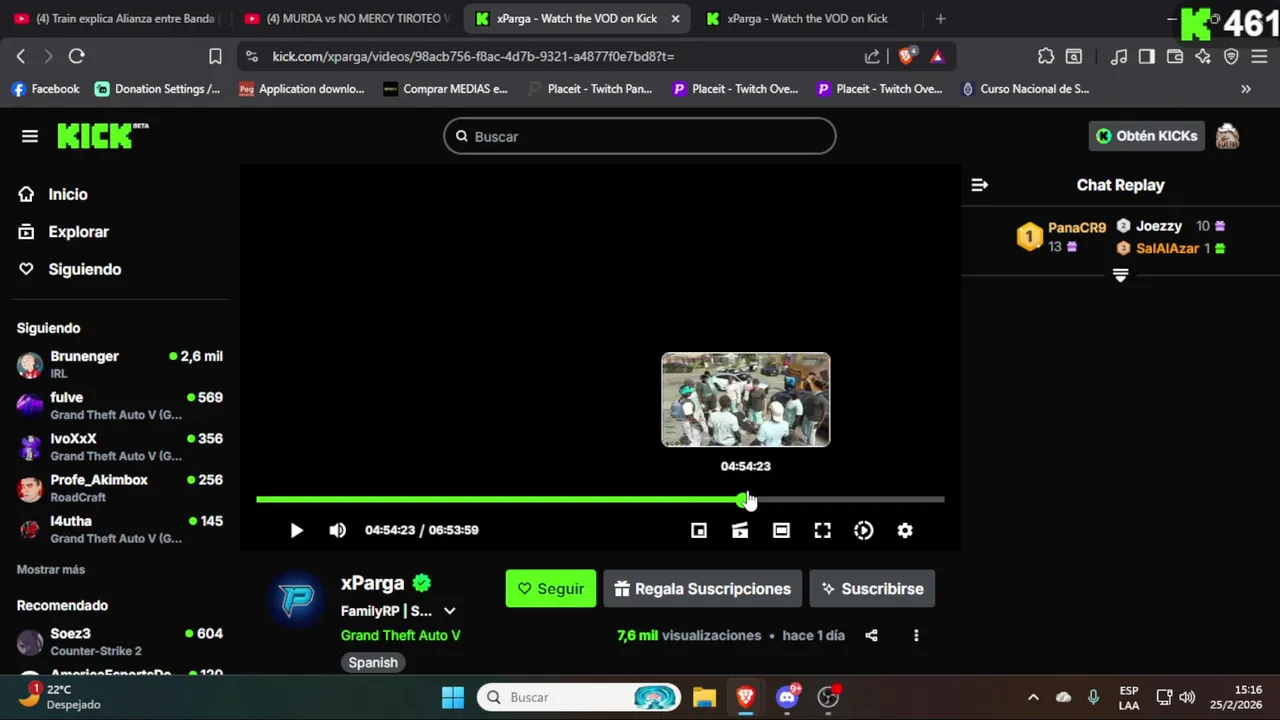Open Leo AI sparkle icon in toolbar
The image size is (1280, 720).
pyautogui.click(x=1203, y=57)
